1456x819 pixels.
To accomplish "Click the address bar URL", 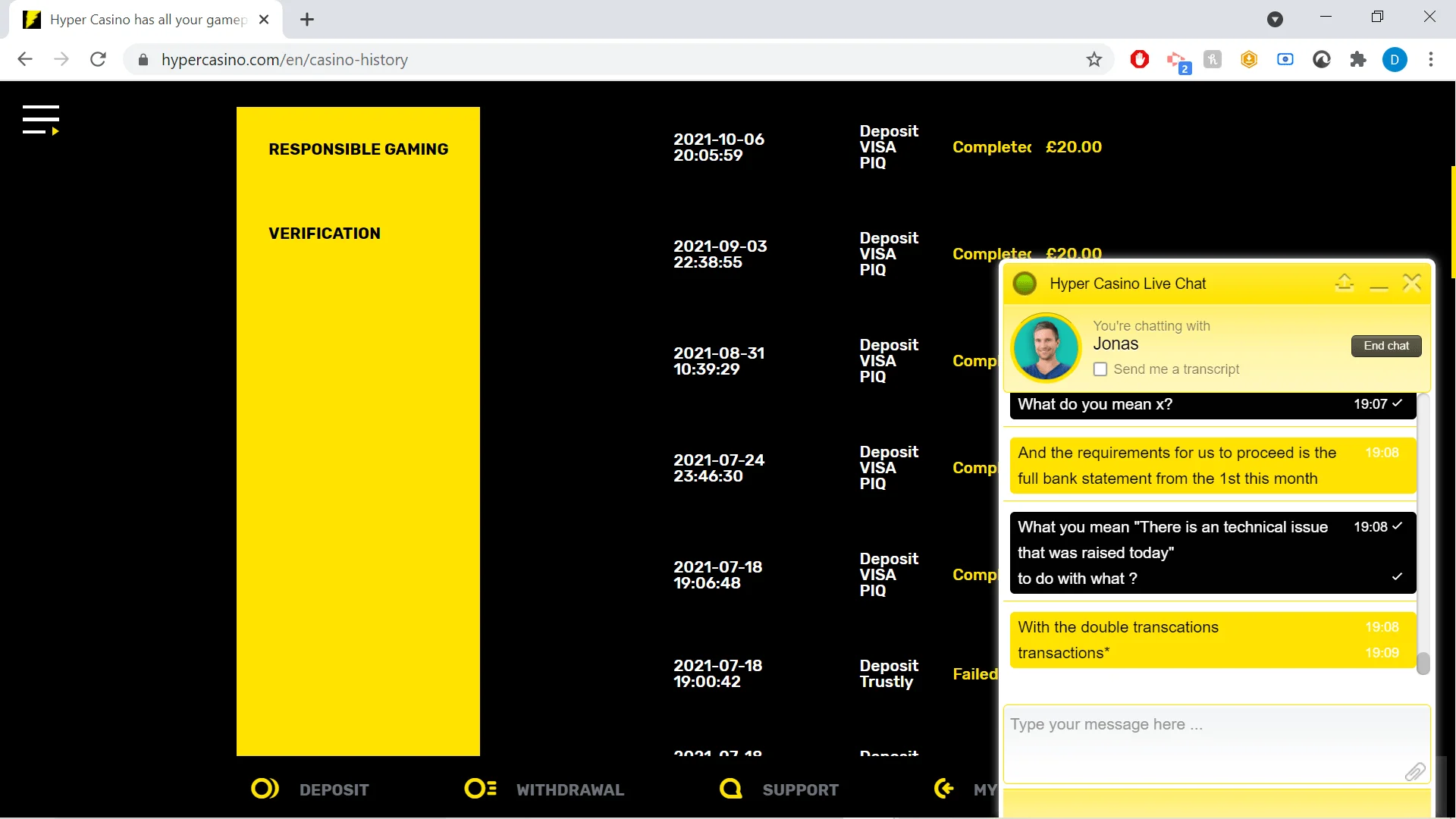I will coord(284,59).
